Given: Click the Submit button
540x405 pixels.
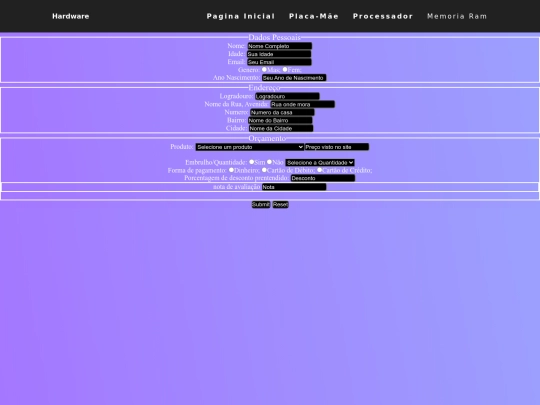Looking at the screenshot, I should pyautogui.click(x=261, y=205).
